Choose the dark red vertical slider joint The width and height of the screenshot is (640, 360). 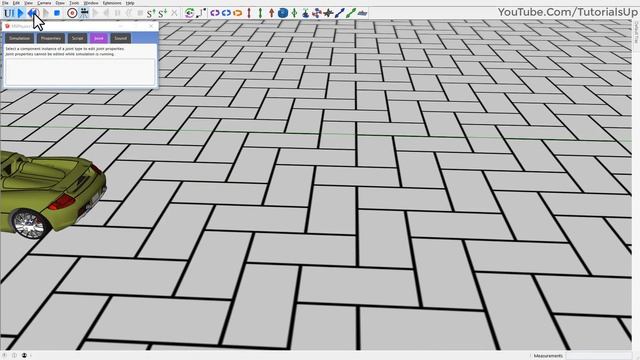coord(249,13)
